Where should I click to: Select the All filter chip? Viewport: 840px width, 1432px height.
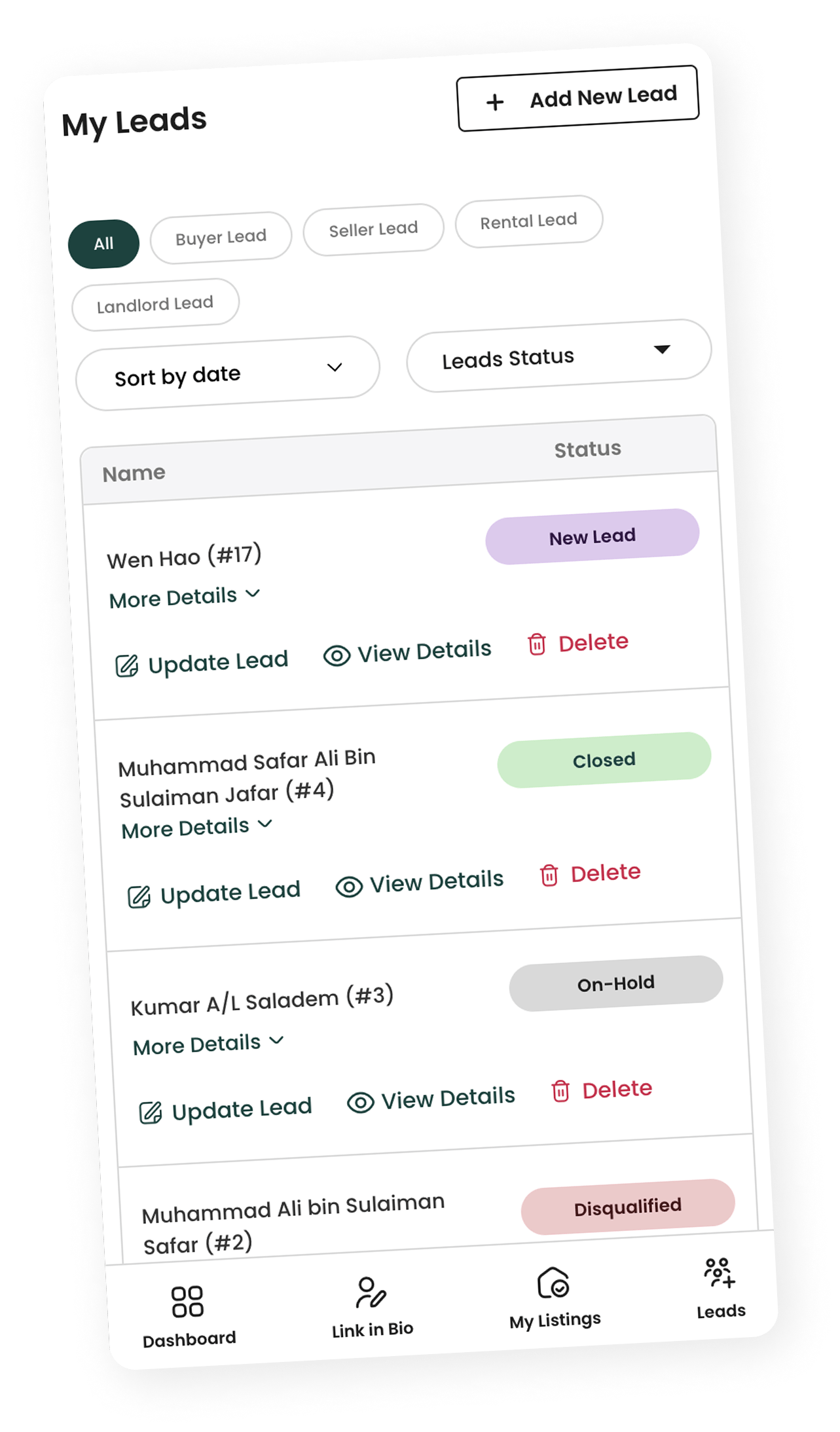coord(103,244)
